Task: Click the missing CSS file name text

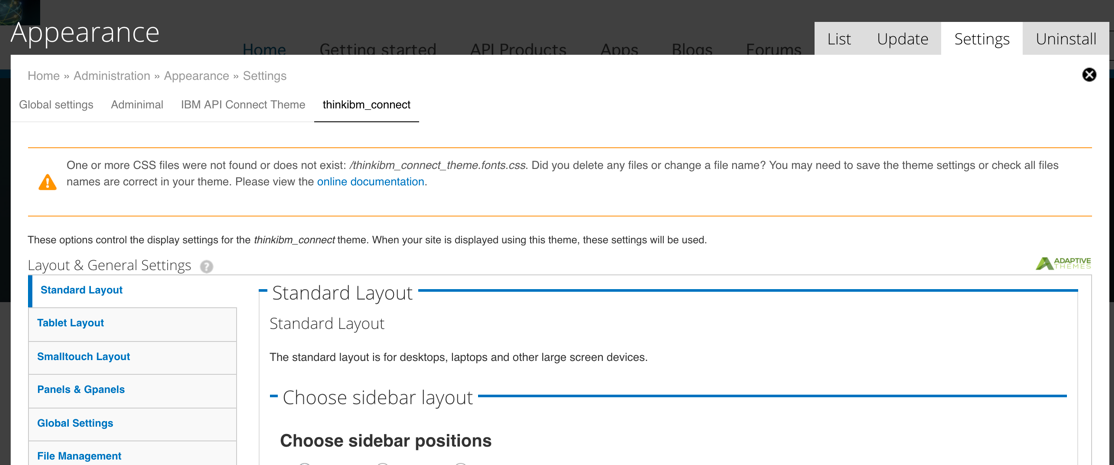Action: 438,165
